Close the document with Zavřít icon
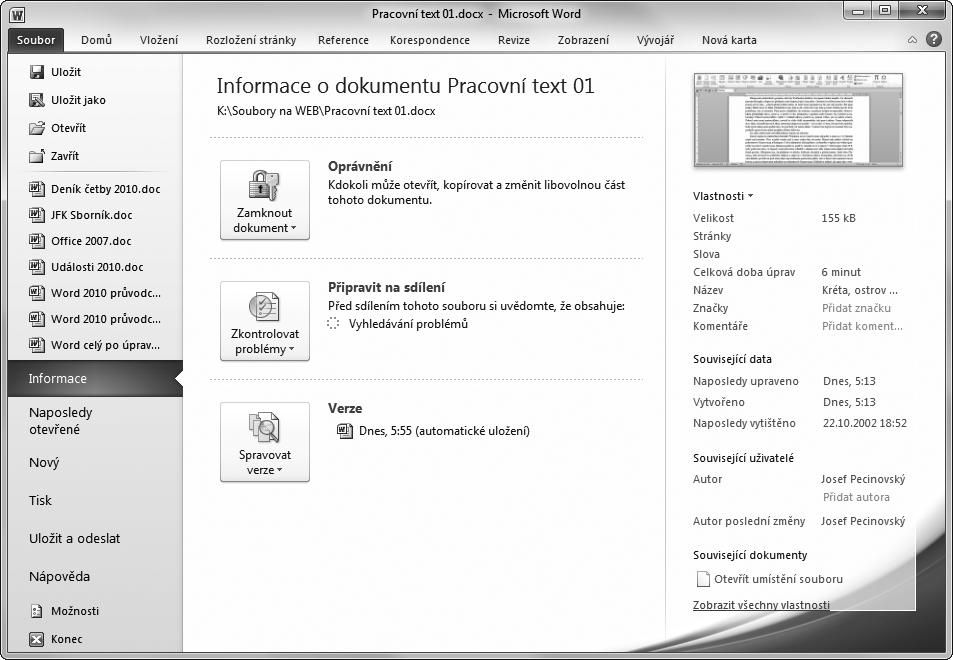This screenshot has width=953, height=660. coord(36,156)
